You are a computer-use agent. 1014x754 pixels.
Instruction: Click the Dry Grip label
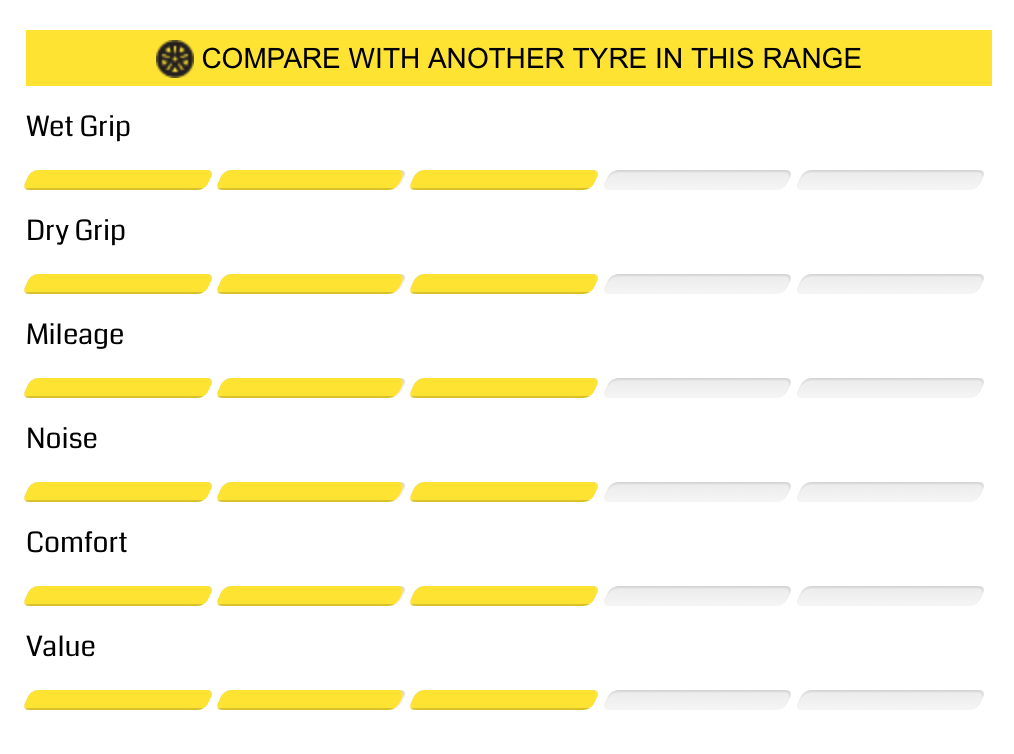point(76,231)
